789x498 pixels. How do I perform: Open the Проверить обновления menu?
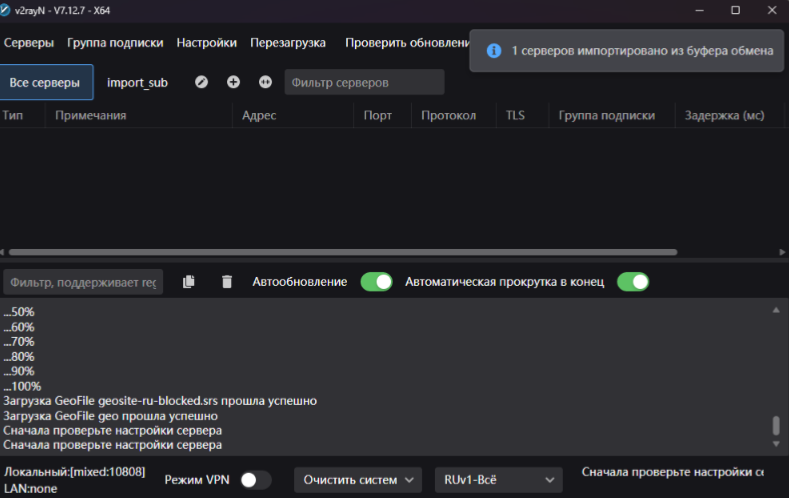click(x=407, y=43)
